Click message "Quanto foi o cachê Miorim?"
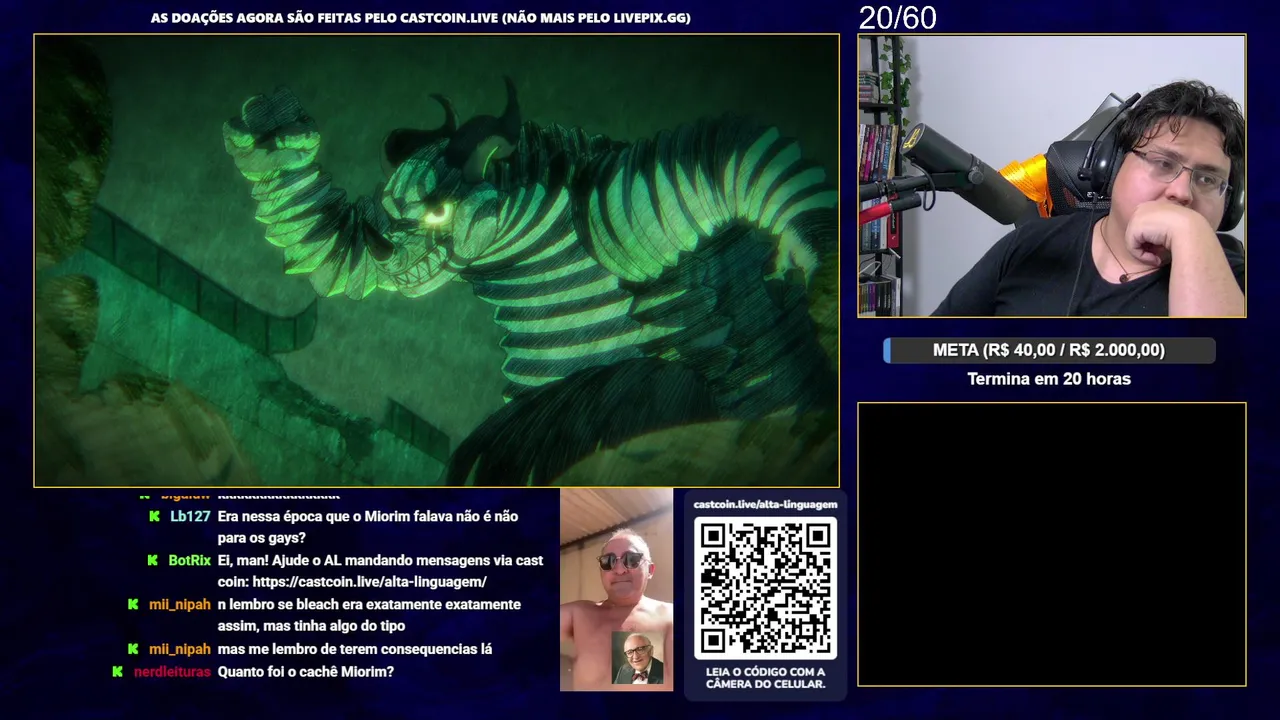 click(x=306, y=672)
